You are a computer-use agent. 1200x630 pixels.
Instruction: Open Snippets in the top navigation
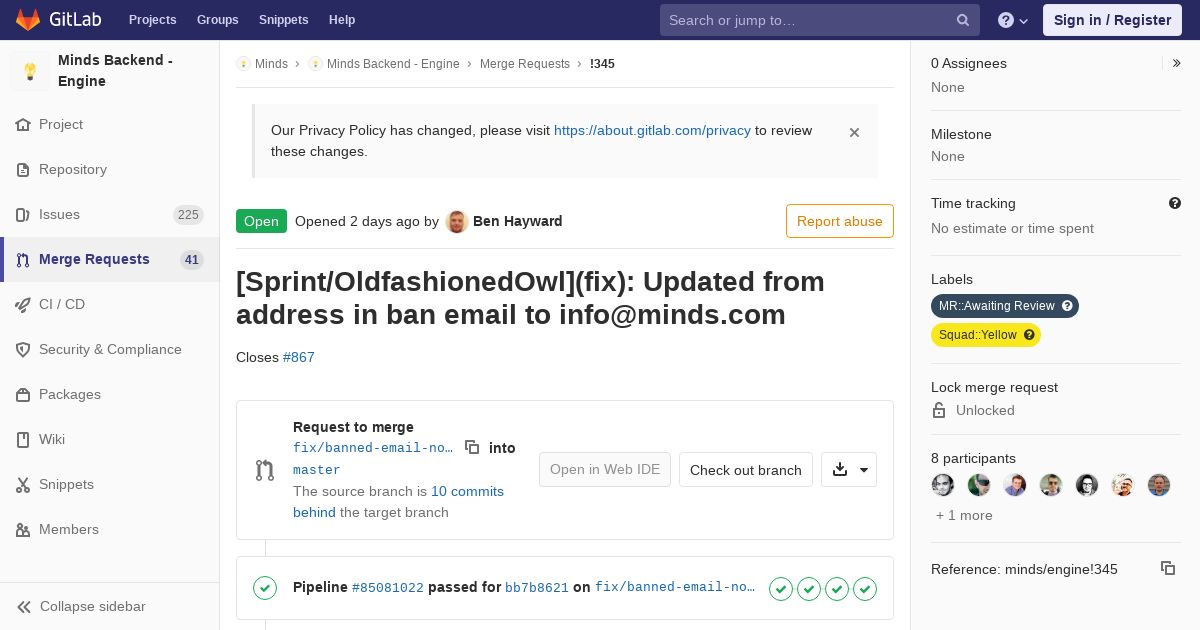click(x=284, y=20)
